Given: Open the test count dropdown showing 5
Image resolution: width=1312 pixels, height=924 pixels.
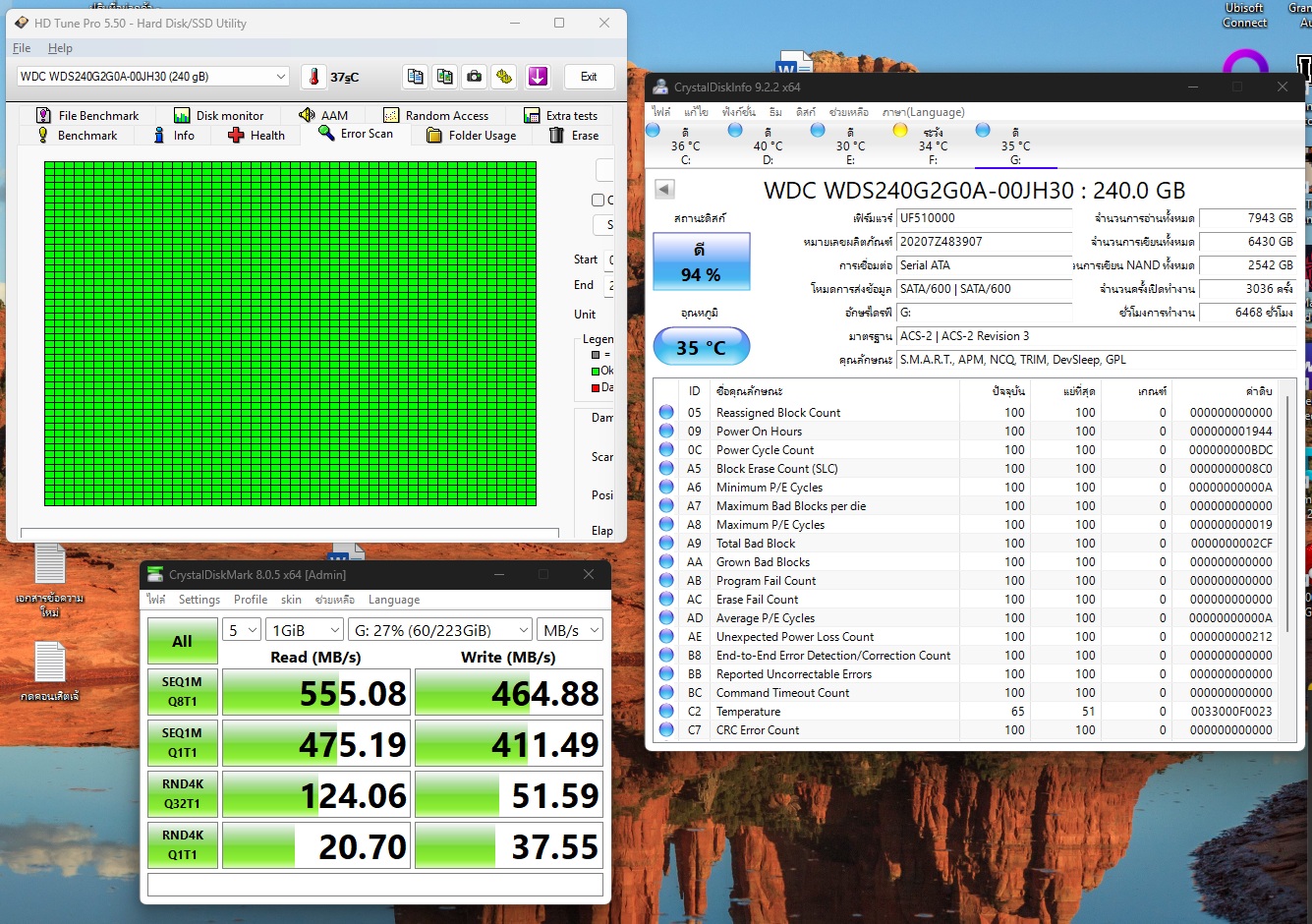Looking at the screenshot, I should [242, 630].
